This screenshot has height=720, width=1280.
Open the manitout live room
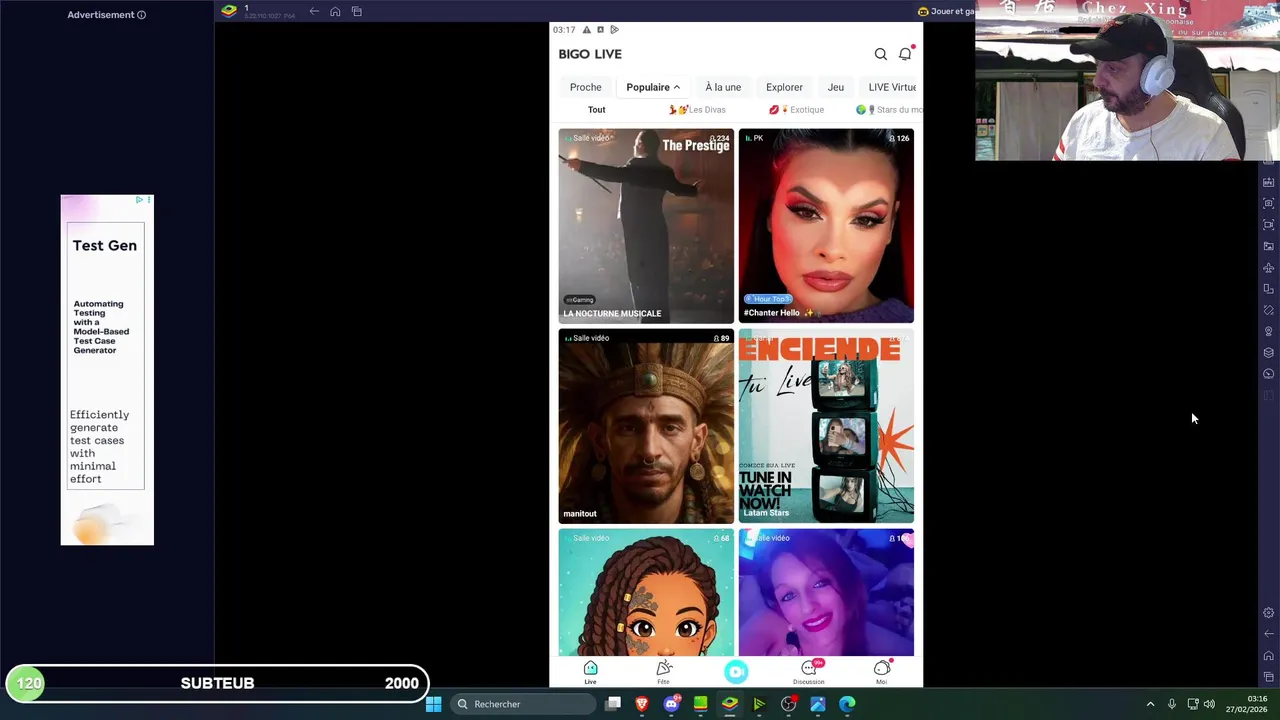coord(646,426)
